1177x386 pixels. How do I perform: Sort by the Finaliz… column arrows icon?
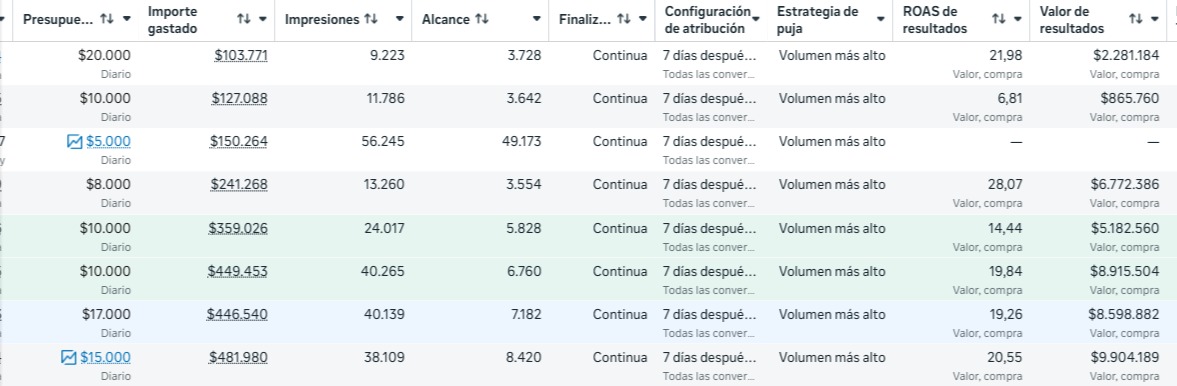point(624,19)
